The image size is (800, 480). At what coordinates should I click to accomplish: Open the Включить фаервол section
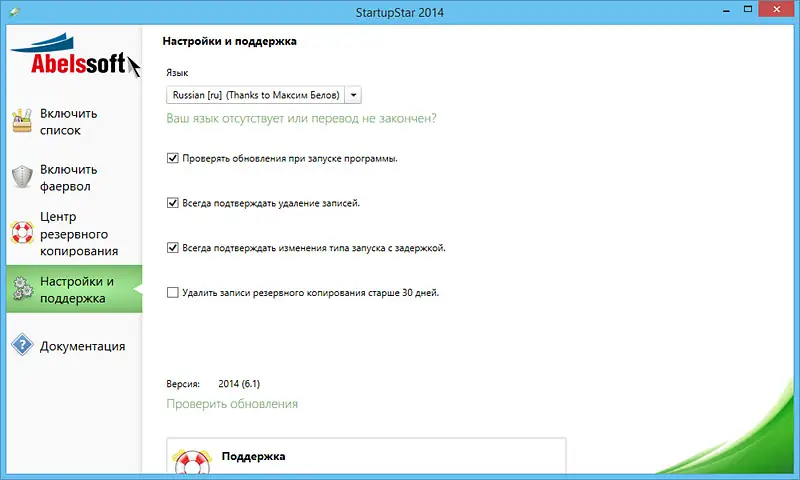(74, 178)
